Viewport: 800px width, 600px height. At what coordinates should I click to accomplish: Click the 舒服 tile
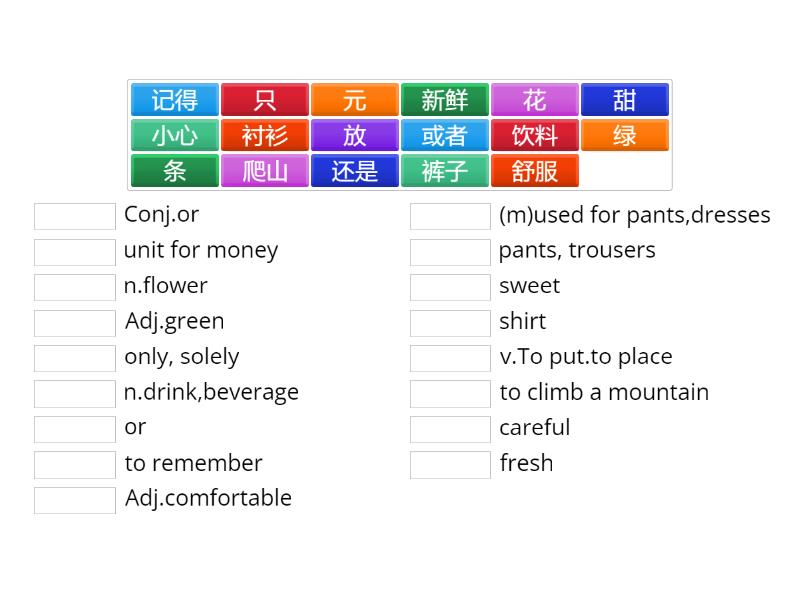click(x=535, y=171)
